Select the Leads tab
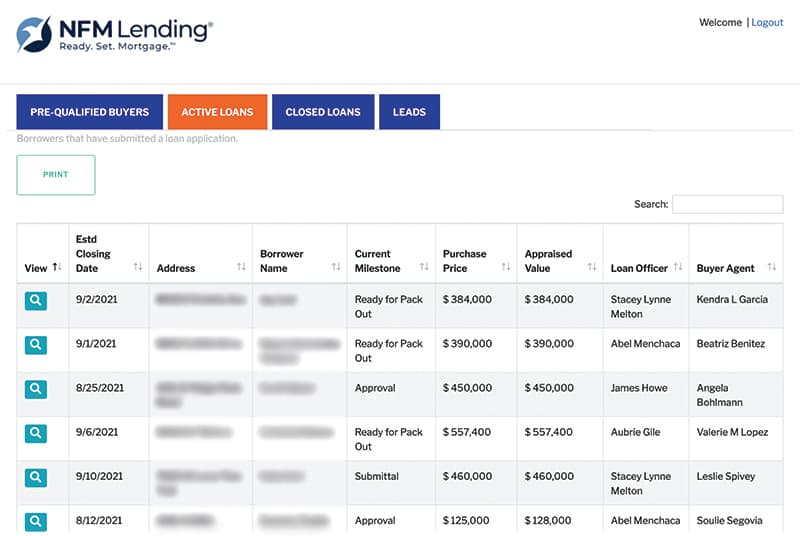The width and height of the screenshot is (800, 536). 409,112
